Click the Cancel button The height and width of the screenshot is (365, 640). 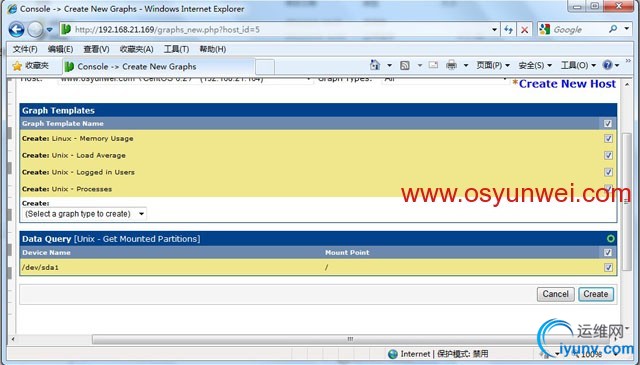click(x=556, y=294)
